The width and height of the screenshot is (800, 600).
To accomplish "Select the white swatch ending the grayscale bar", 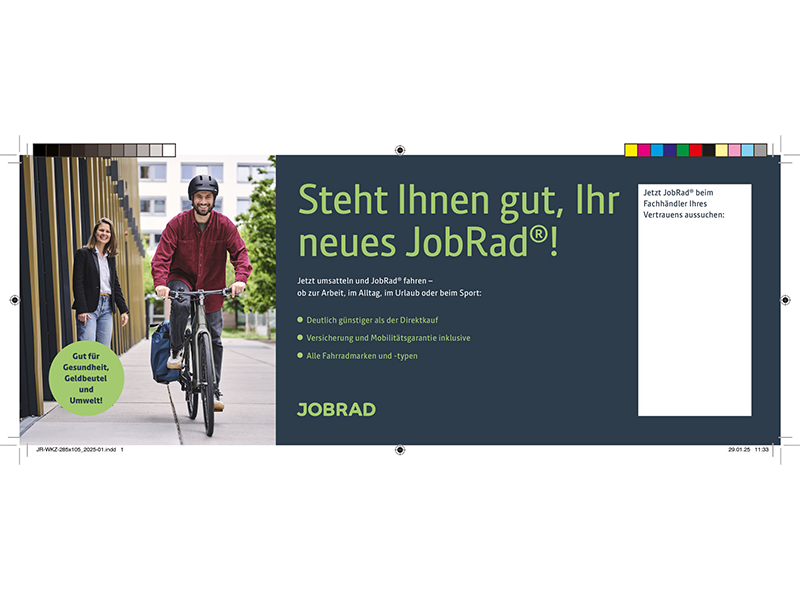I will pyautogui.click(x=169, y=150).
